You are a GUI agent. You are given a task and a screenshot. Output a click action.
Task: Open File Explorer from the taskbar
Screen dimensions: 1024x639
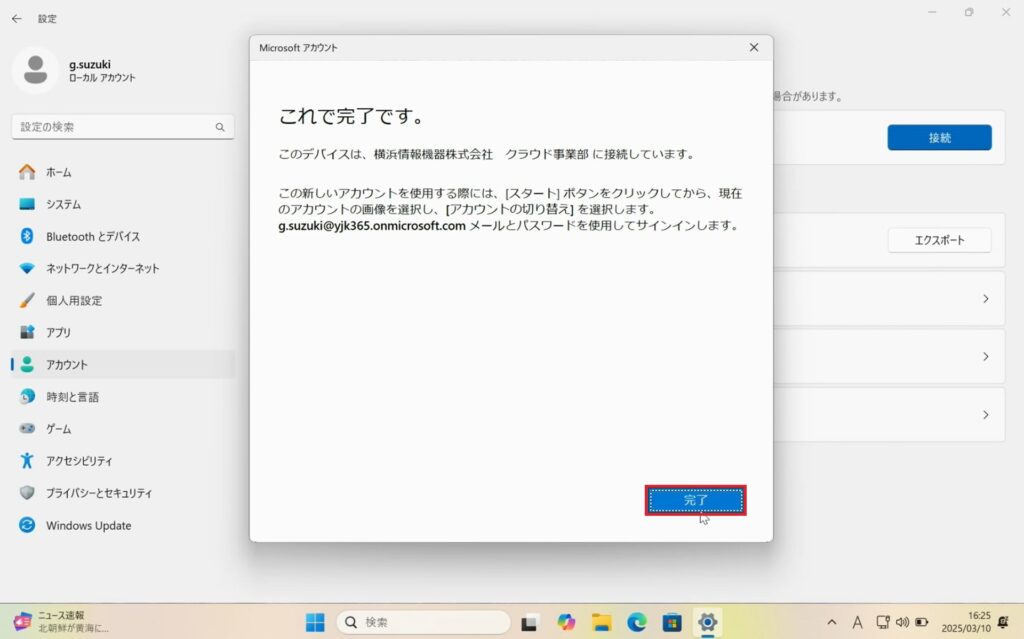click(601, 623)
